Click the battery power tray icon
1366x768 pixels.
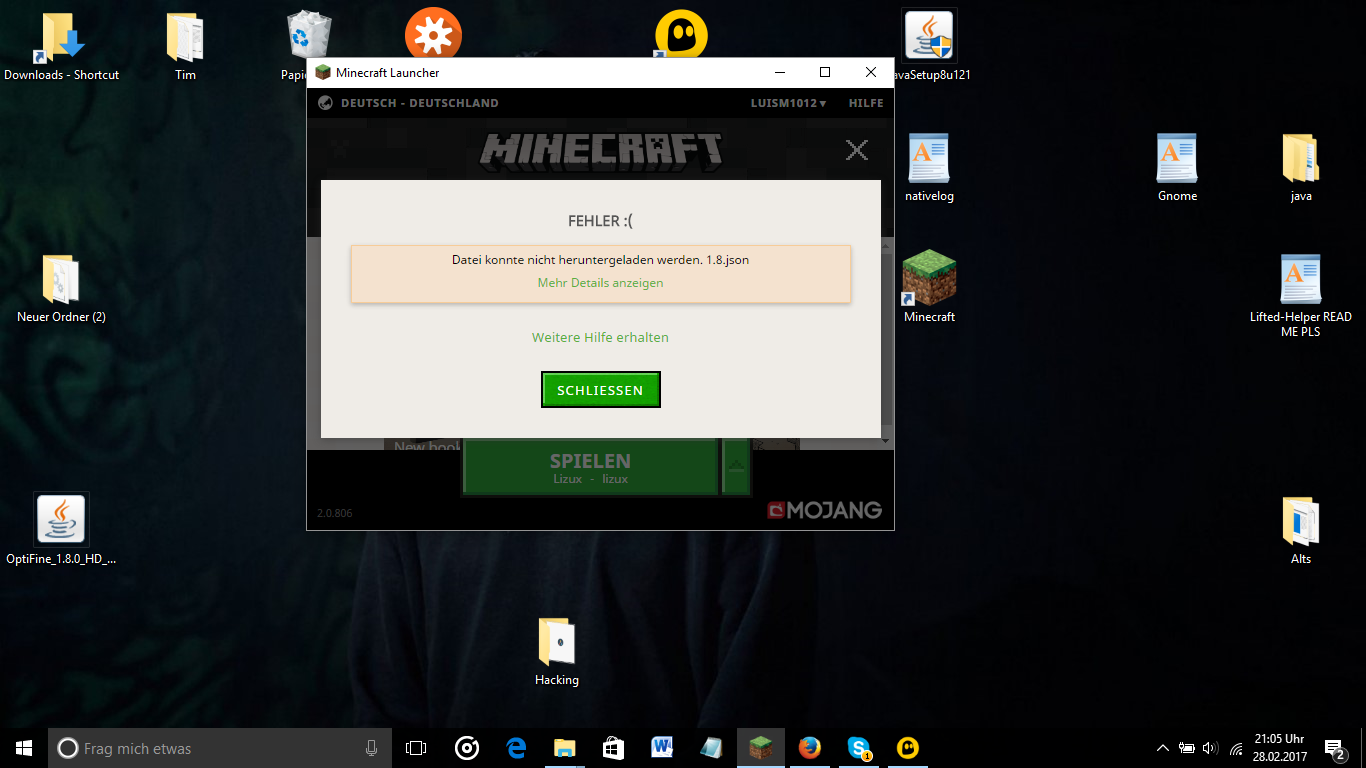pyautogui.click(x=1187, y=748)
